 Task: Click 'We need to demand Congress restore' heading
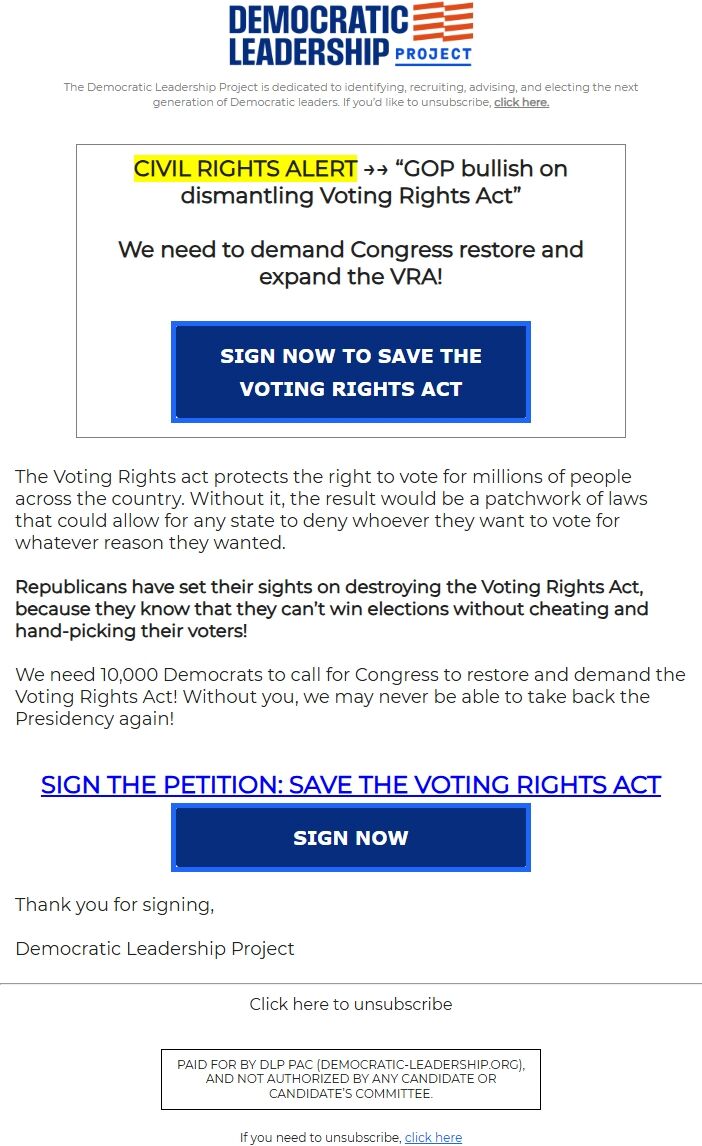pyautogui.click(x=351, y=263)
